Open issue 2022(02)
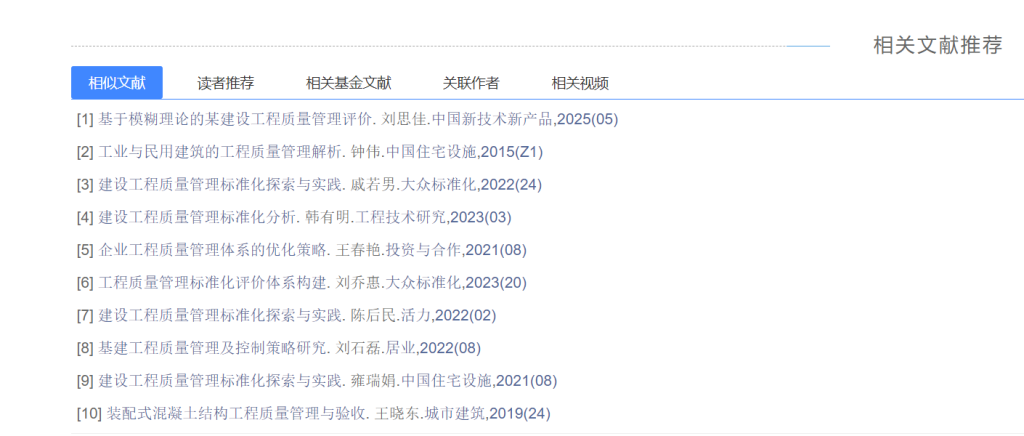The height and width of the screenshot is (436, 1024). coord(466,315)
